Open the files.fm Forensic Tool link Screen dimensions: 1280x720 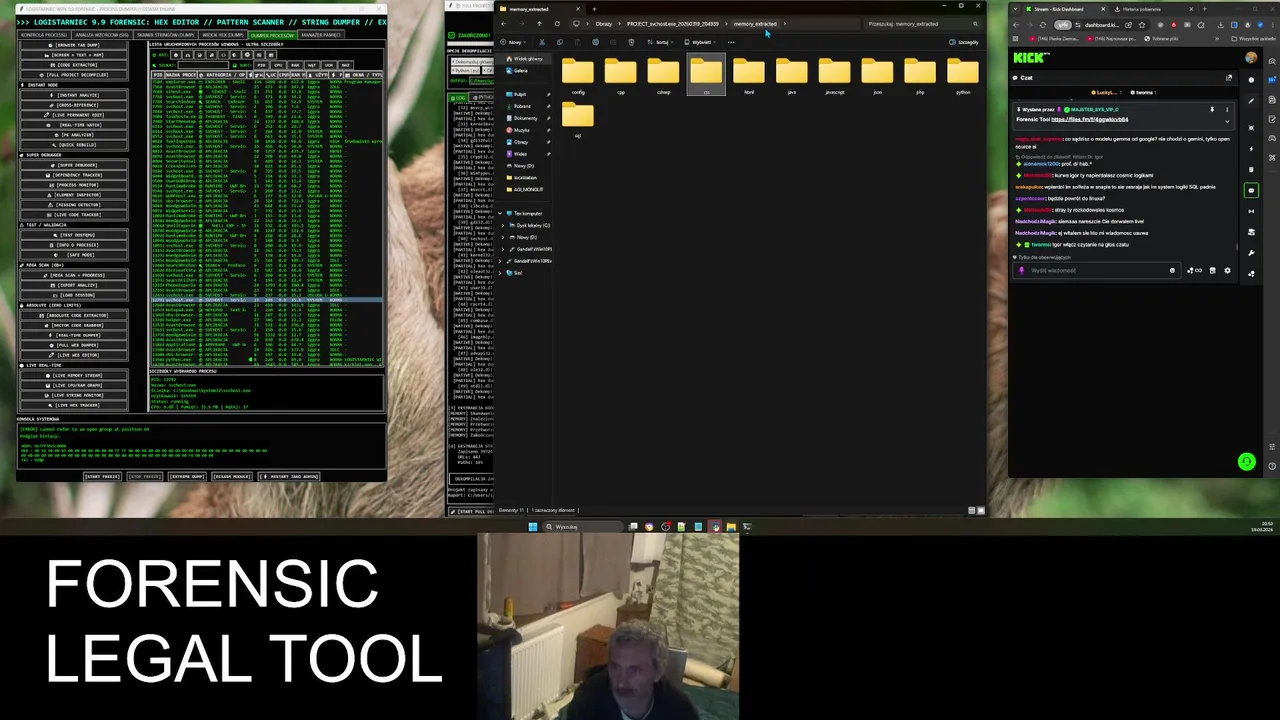click(1090, 119)
